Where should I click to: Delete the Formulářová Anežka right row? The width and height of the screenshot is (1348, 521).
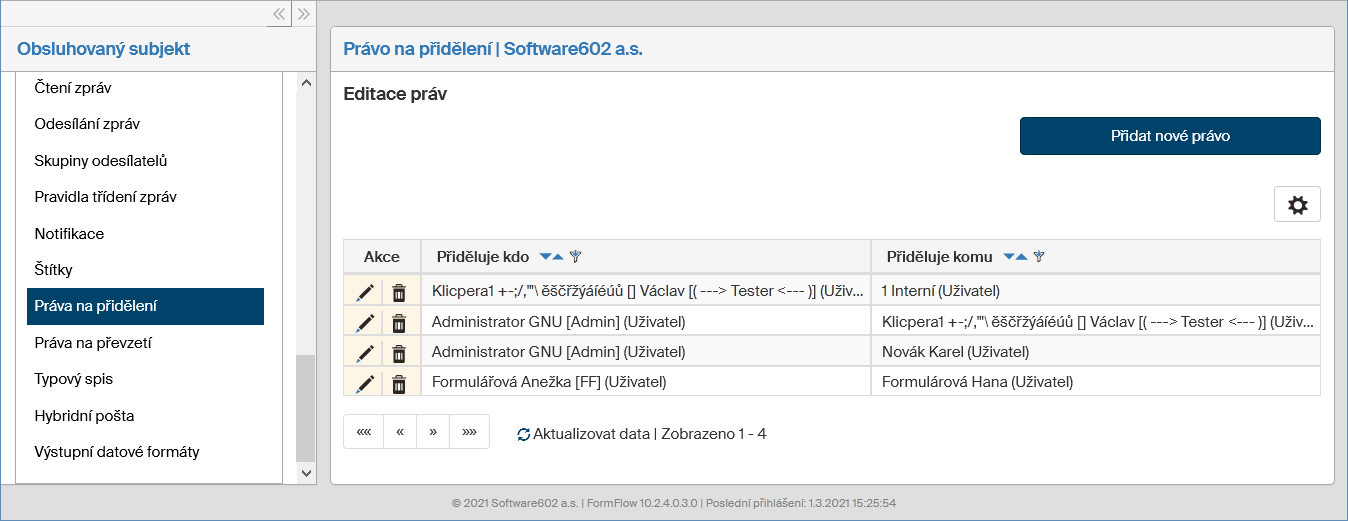tap(399, 383)
